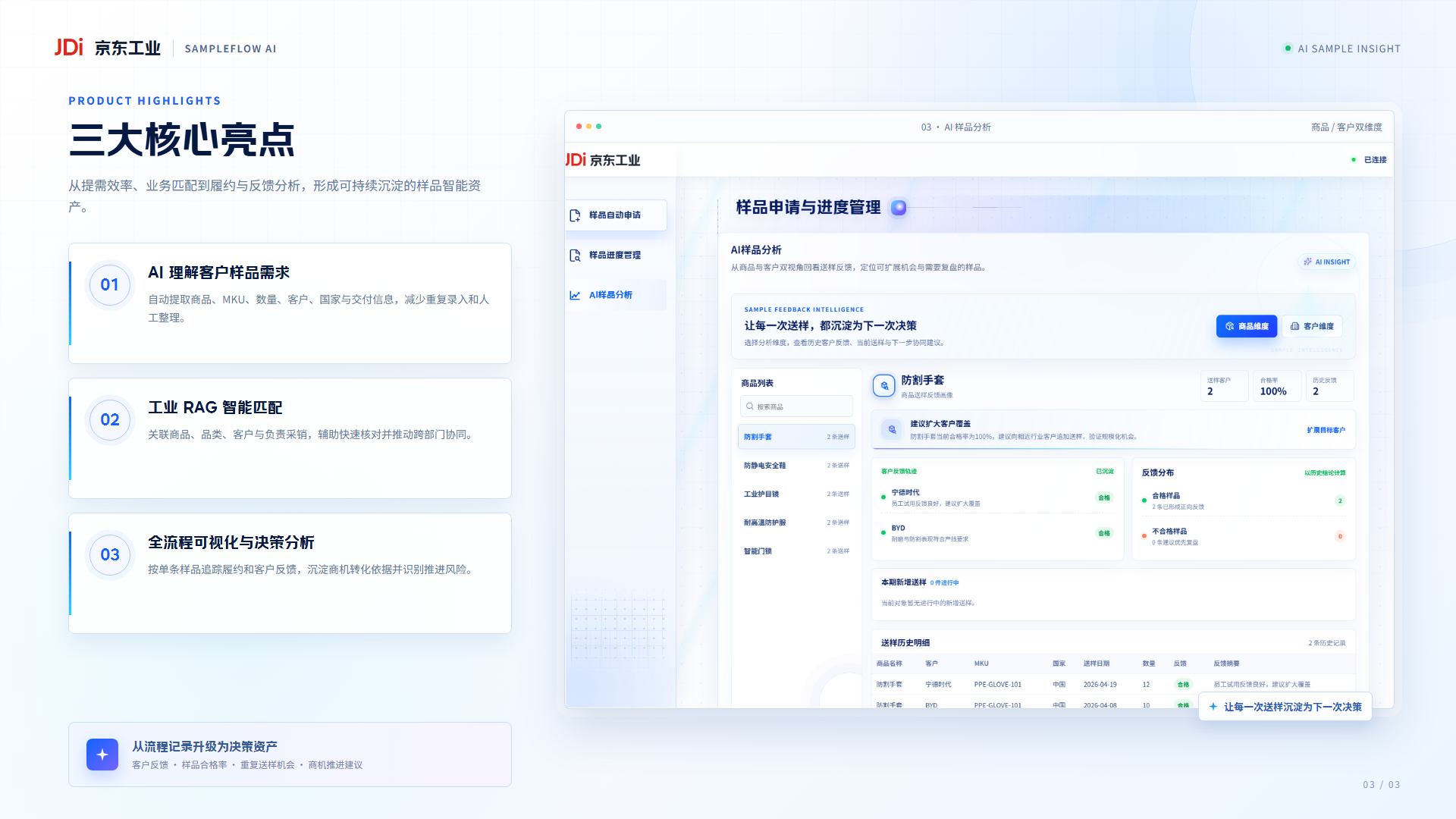Open the 样品进度管理 sidebar item
This screenshot has width=1456, height=819.
pos(617,256)
